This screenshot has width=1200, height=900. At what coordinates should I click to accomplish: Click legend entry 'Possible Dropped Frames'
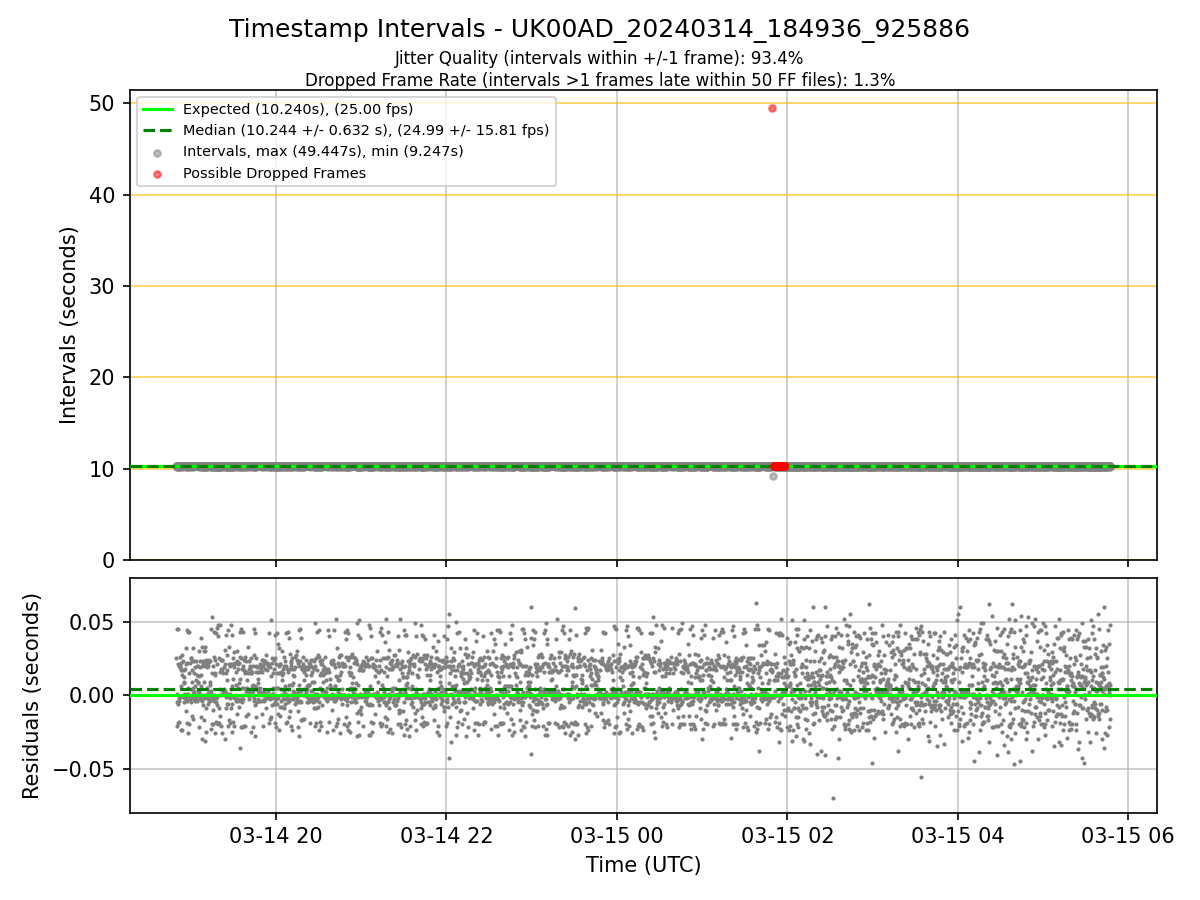coord(274,173)
